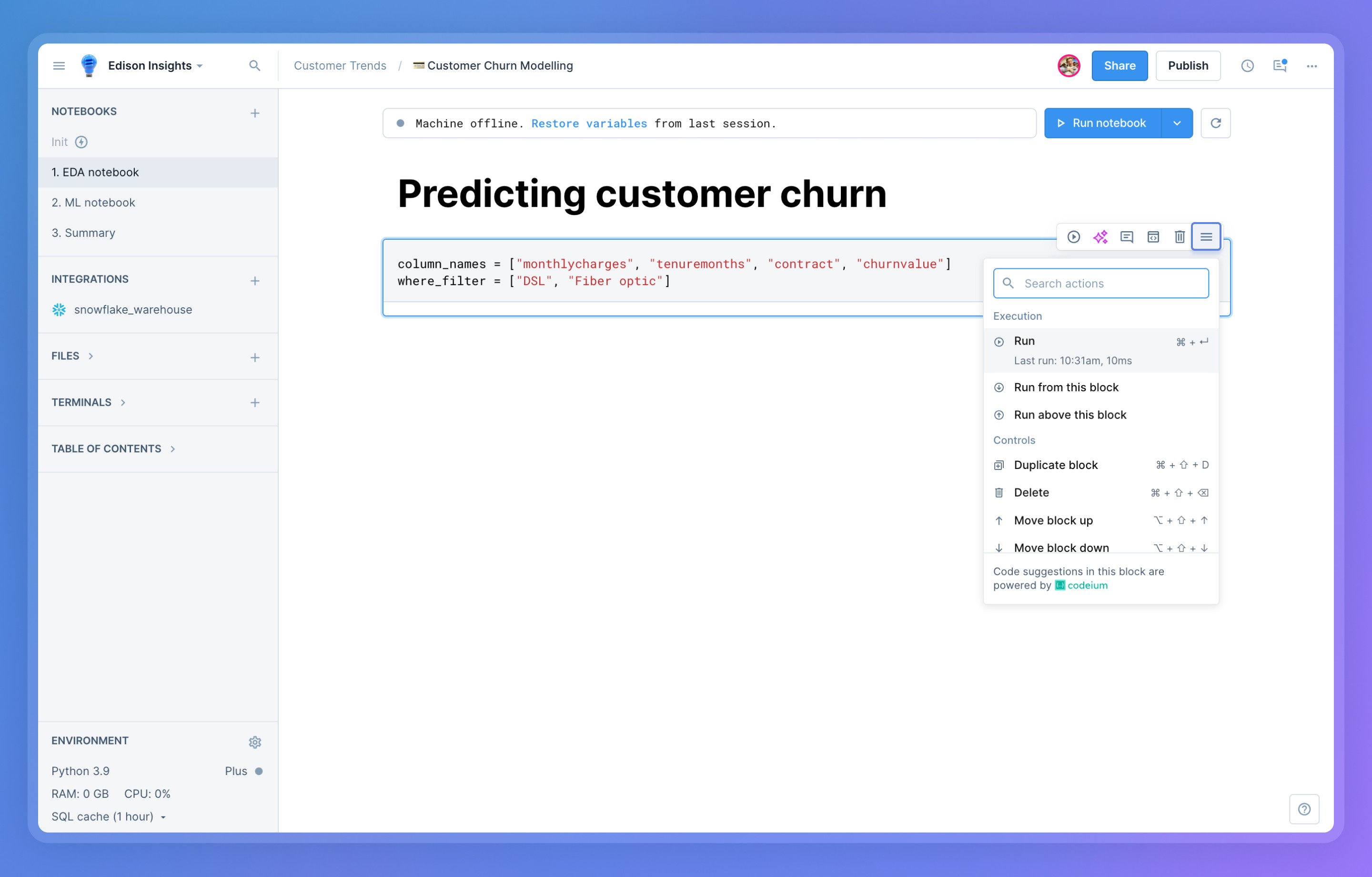Open the sidebar search icon

coord(255,66)
